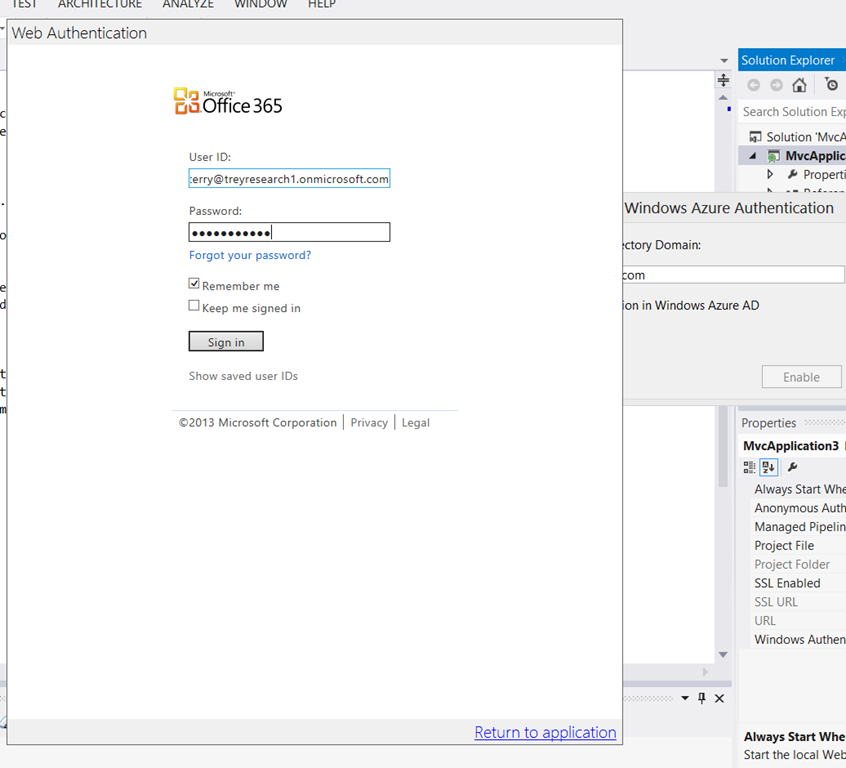
Task: Click the Enable button in Azure Authentication
Action: click(x=801, y=377)
